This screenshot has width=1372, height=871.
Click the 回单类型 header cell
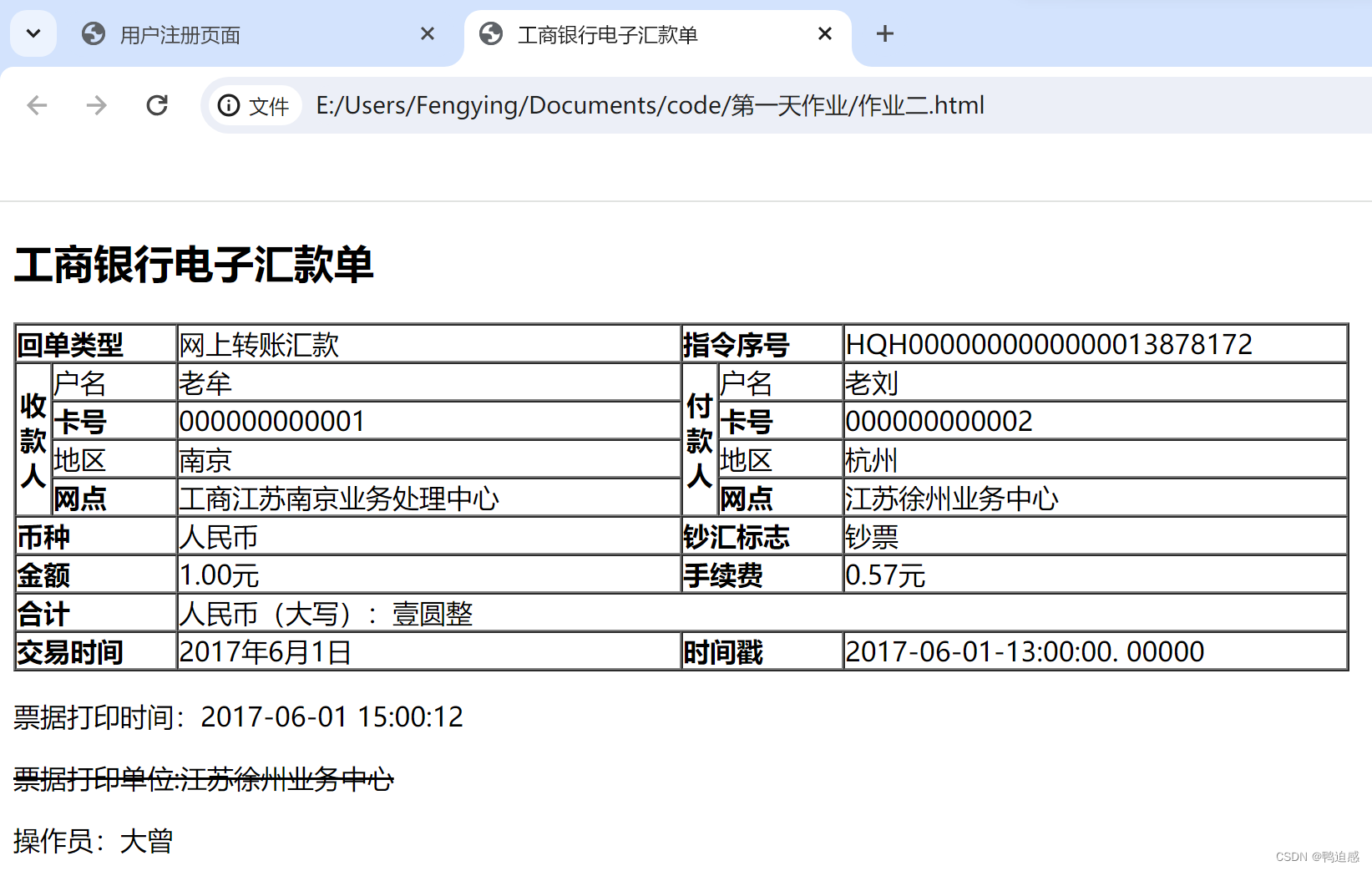pyautogui.click(x=96, y=343)
